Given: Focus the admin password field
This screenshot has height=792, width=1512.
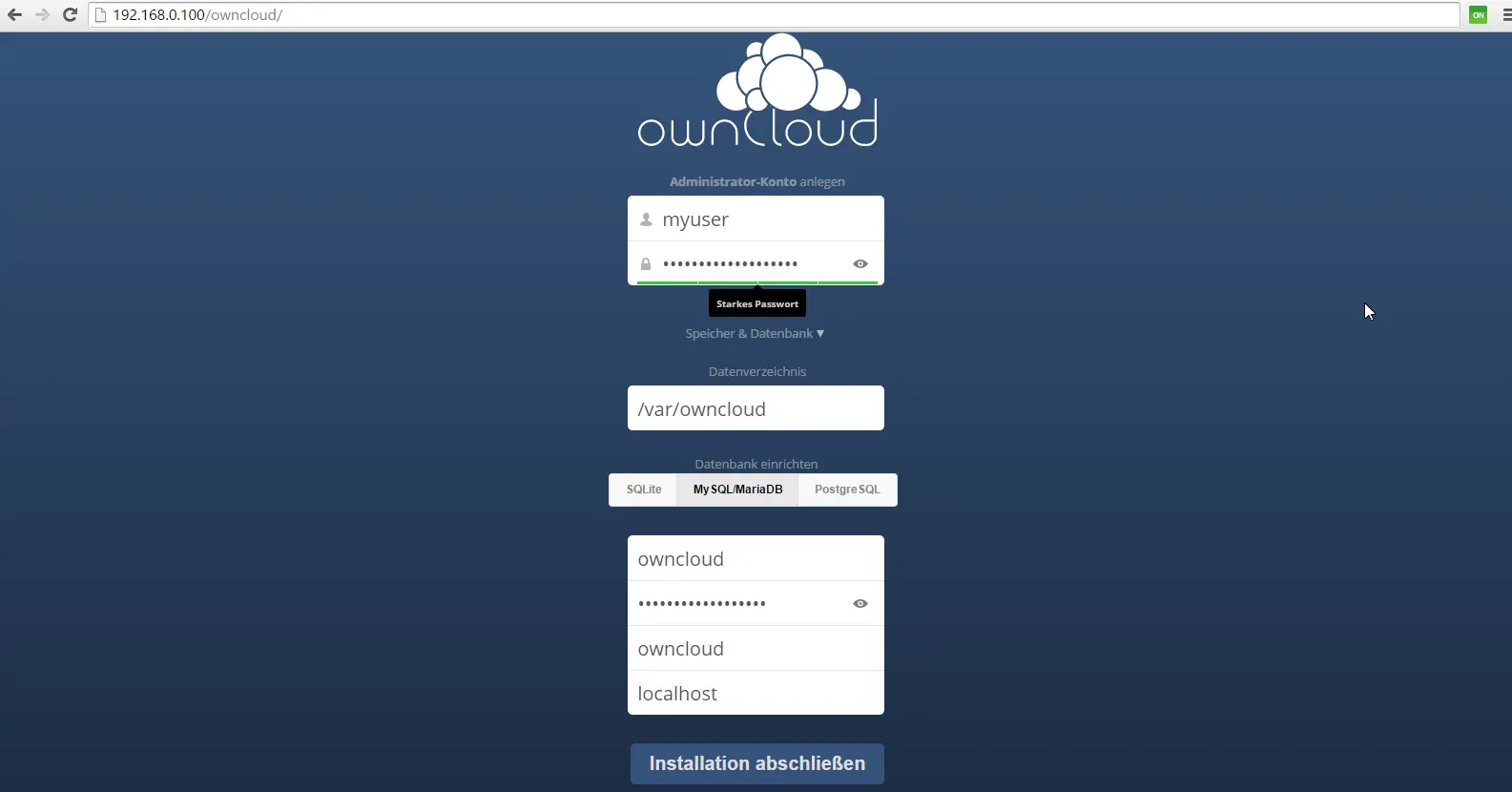Looking at the screenshot, I should 756,263.
